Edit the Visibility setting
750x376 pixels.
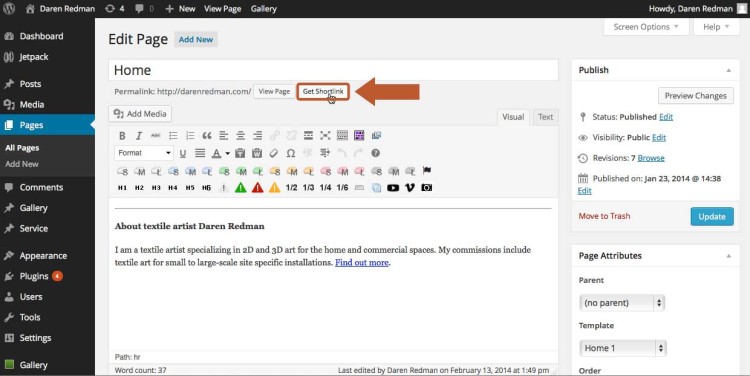click(x=659, y=138)
